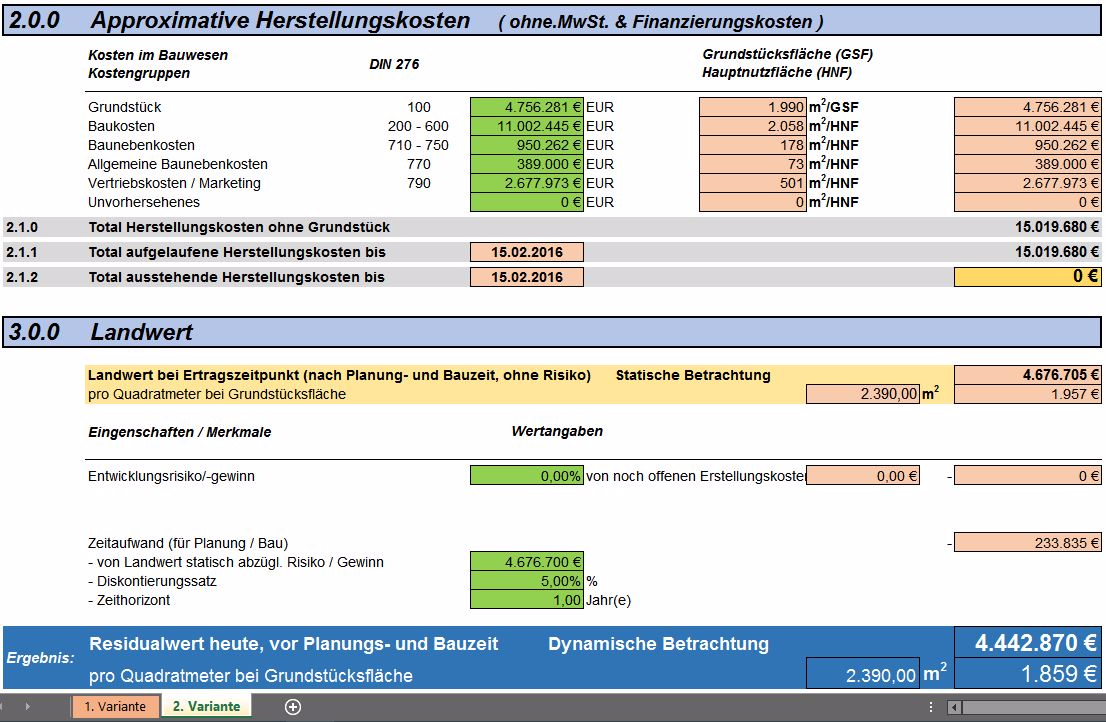Select the date cell for ausstehende Herstellungskosten

(x=527, y=277)
